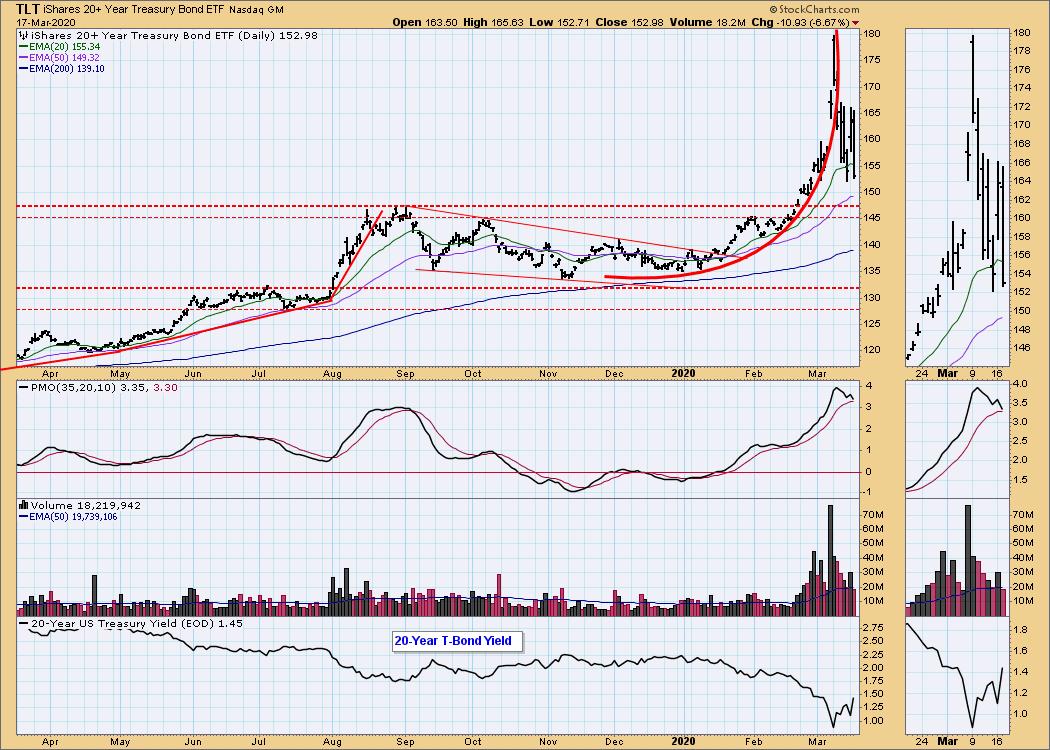This screenshot has height=750, width=1050.
Task: Click the High 165.63 value
Action: point(493,22)
